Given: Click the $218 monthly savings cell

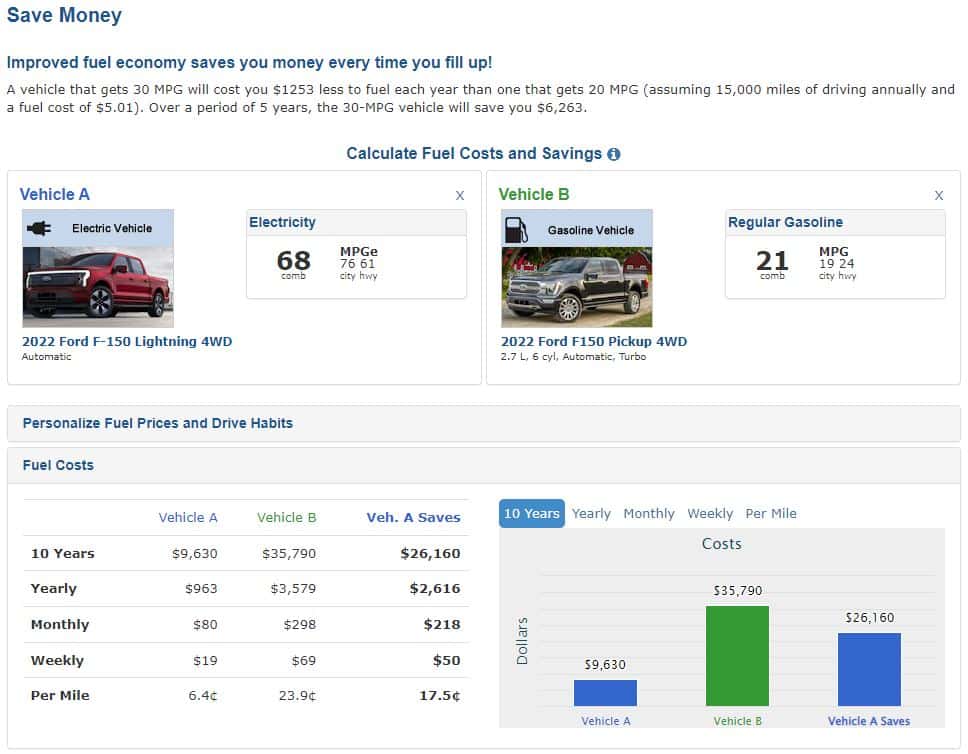Looking at the screenshot, I should [442, 624].
